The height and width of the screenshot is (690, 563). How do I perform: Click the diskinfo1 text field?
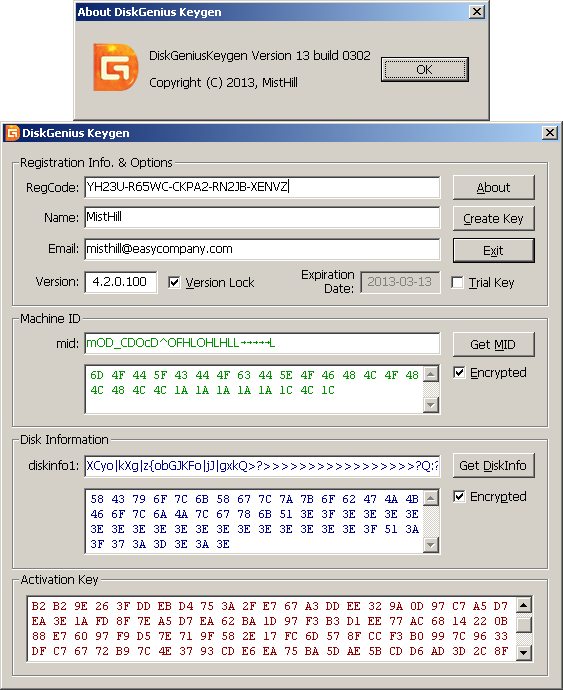click(262, 466)
